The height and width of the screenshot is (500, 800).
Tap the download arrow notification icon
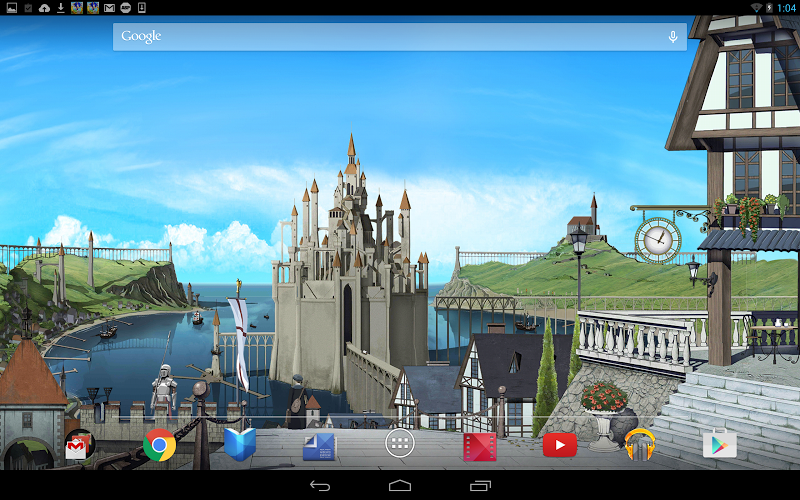click(61, 8)
